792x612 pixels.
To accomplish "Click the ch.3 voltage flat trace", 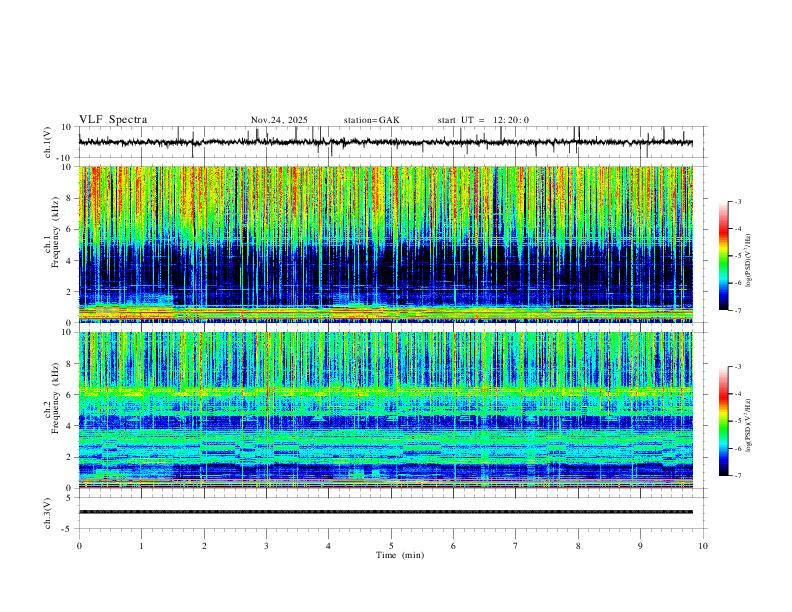I will tap(386, 512).
